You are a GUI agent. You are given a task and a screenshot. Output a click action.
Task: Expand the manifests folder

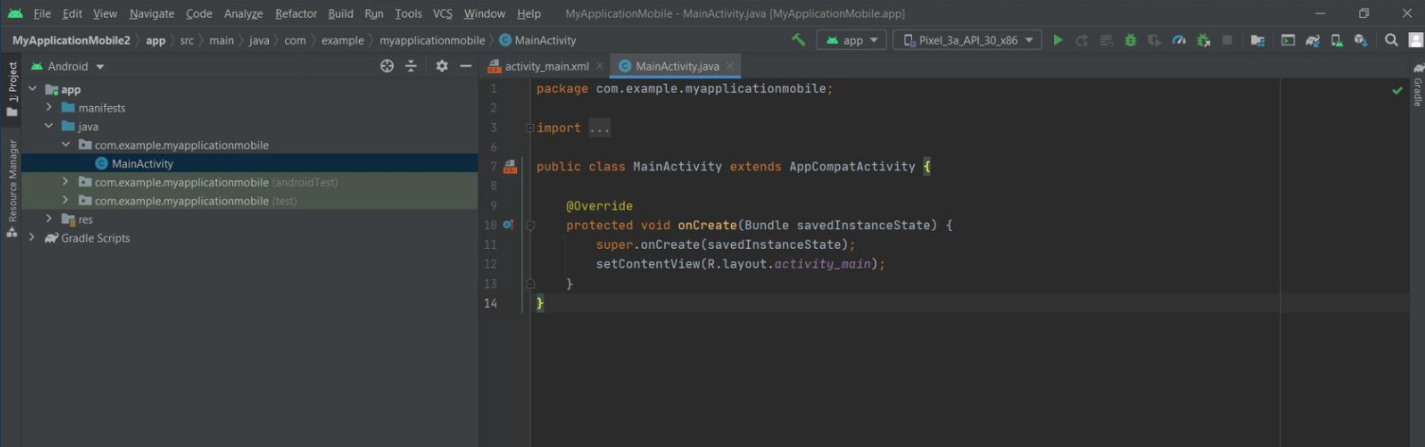point(49,107)
